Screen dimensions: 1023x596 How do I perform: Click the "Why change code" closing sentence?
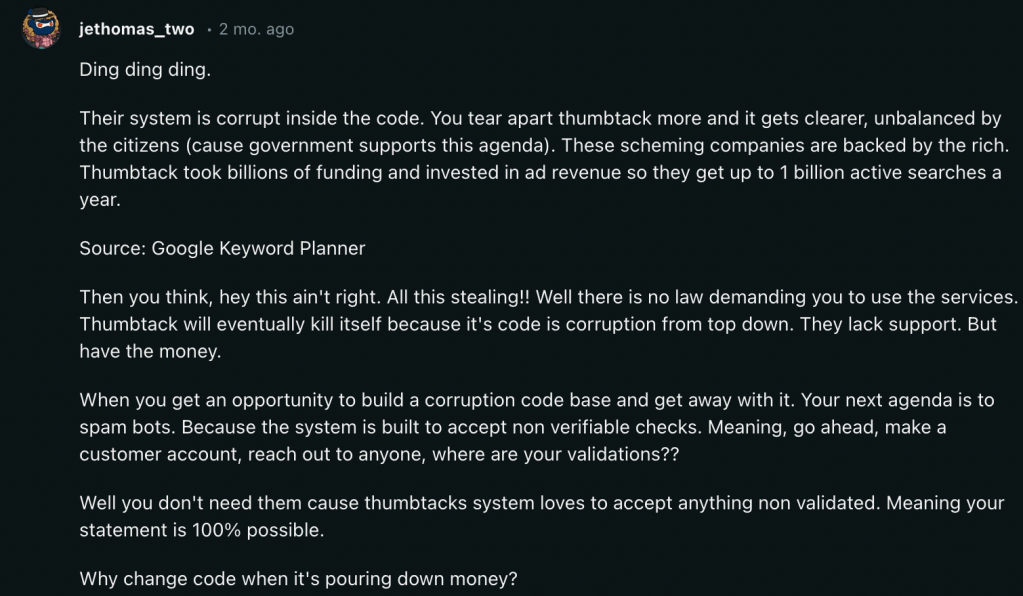coord(299,578)
